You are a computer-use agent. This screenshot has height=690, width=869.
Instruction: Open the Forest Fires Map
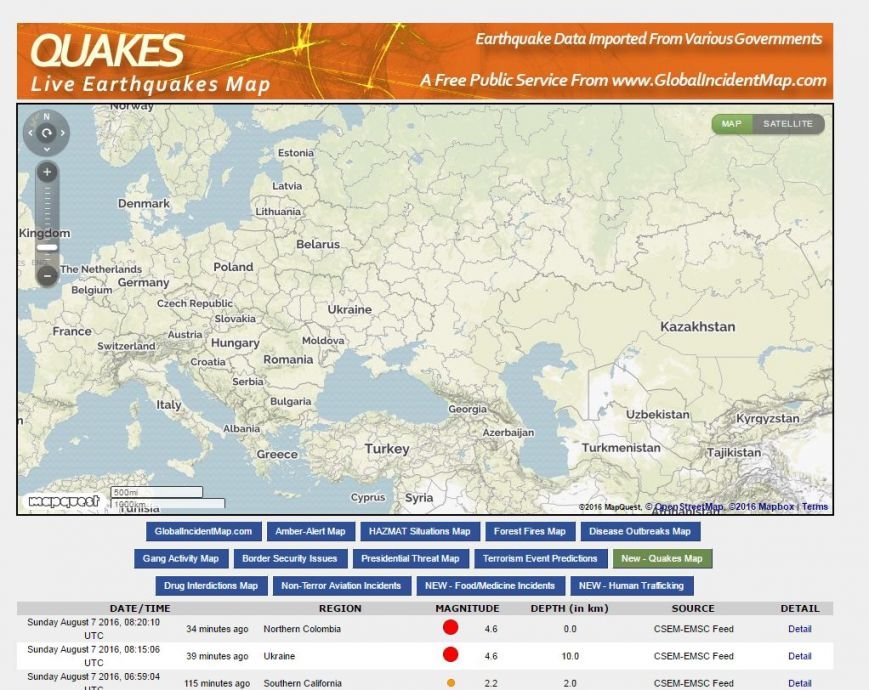coord(530,531)
